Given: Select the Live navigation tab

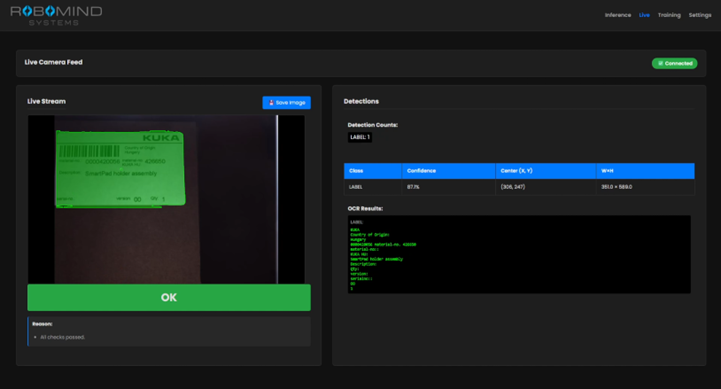Looking at the screenshot, I should point(644,15).
